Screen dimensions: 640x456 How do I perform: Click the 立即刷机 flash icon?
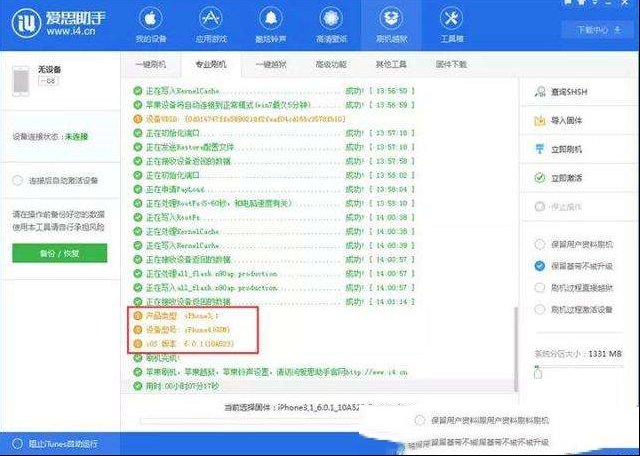click(540, 149)
